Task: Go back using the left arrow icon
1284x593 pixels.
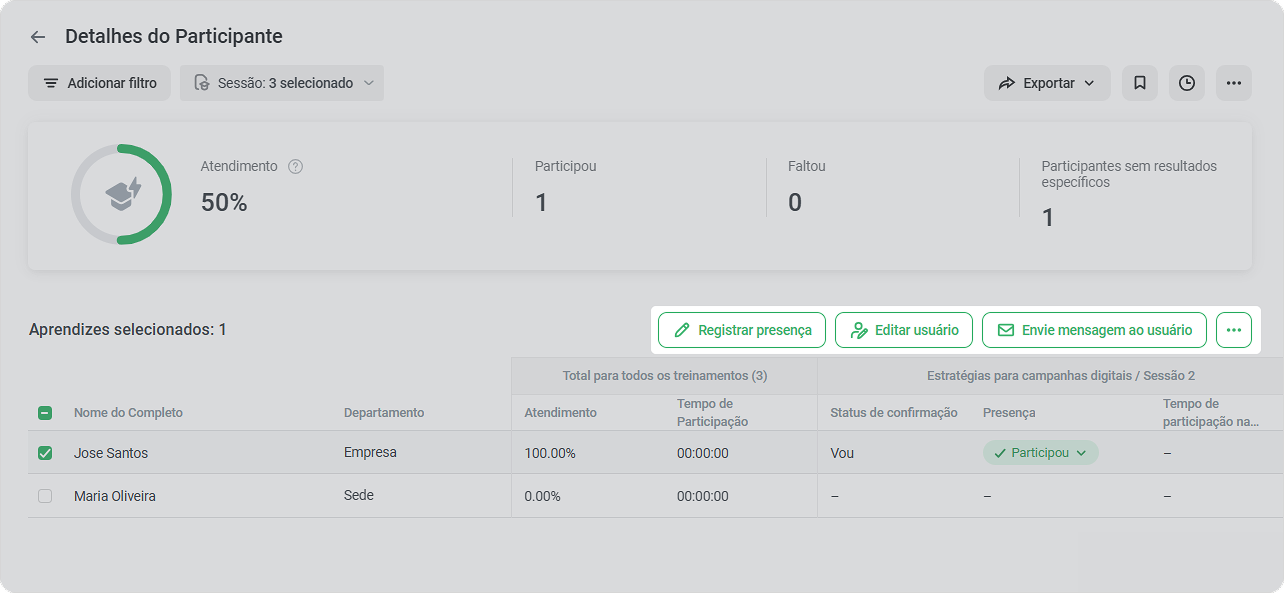Action: (38, 37)
